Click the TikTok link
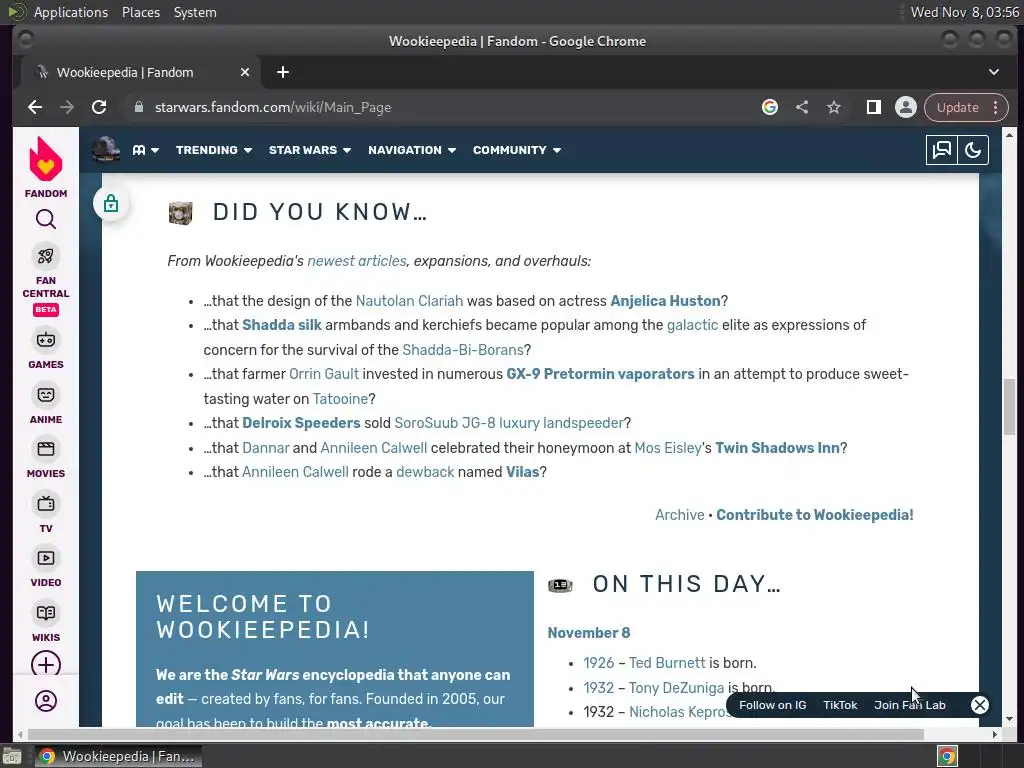The width and height of the screenshot is (1024, 768). coord(840,705)
